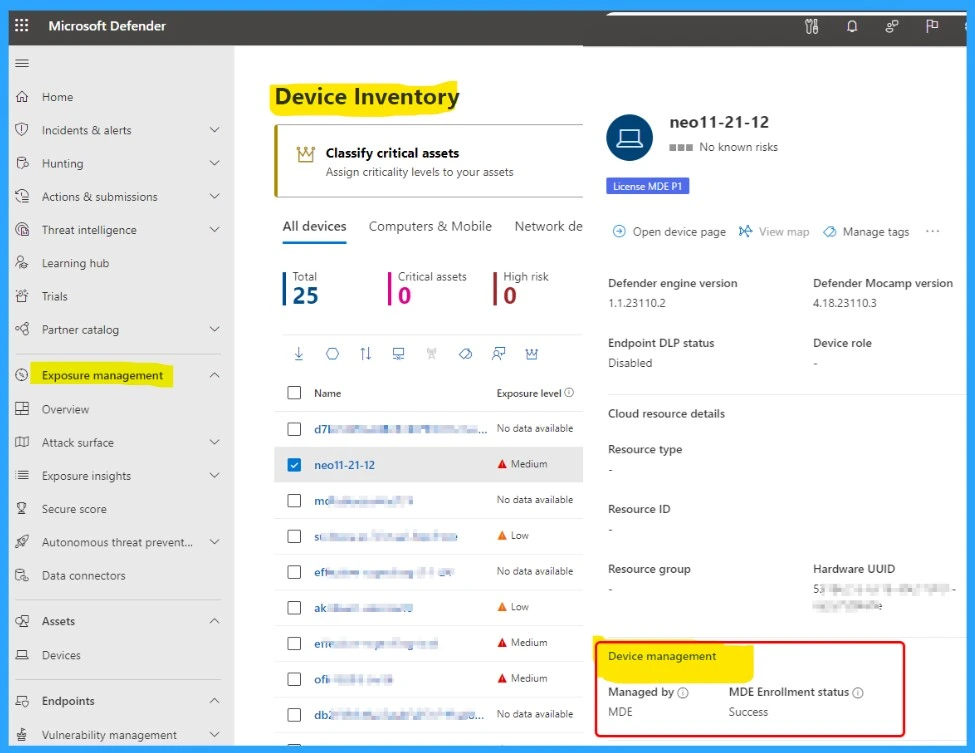Click the tag icon in device toolbar
Image resolution: width=975 pixels, height=753 pixels.
pyautogui.click(x=465, y=354)
